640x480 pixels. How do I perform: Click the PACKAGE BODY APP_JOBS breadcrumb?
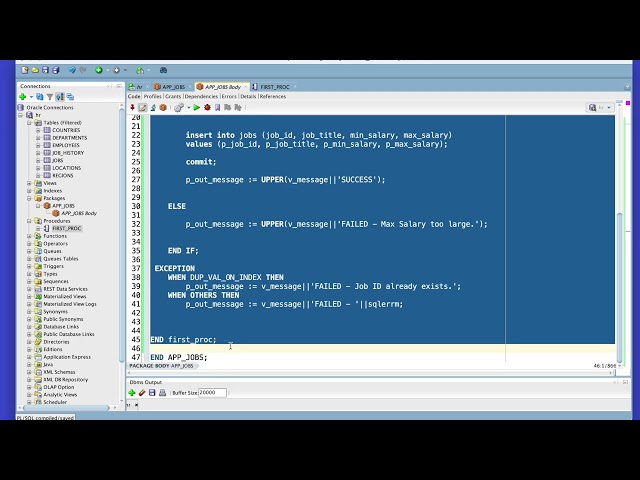tap(161, 366)
